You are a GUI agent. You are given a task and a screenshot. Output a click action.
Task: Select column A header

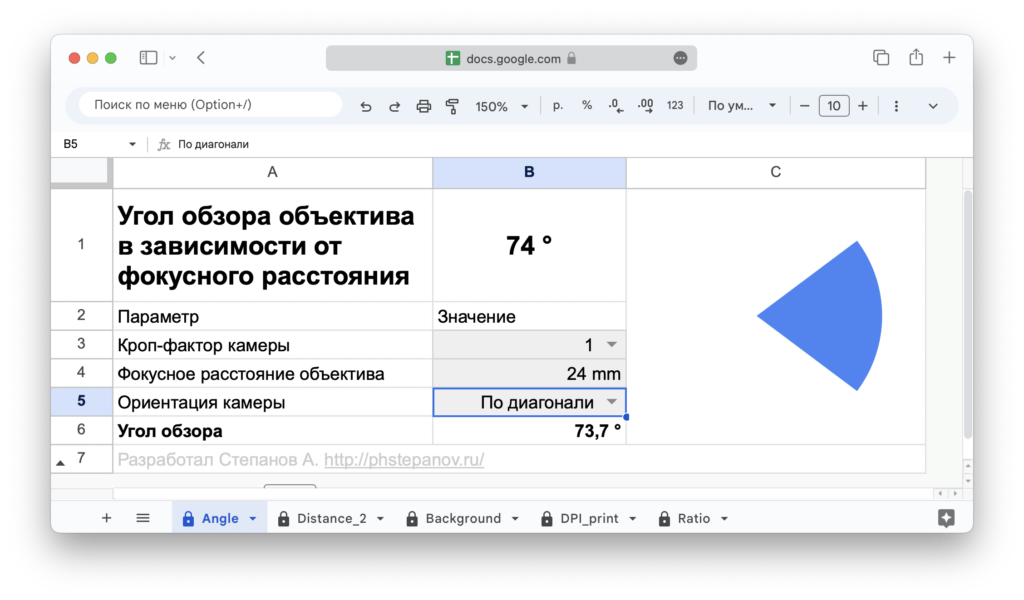[272, 172]
